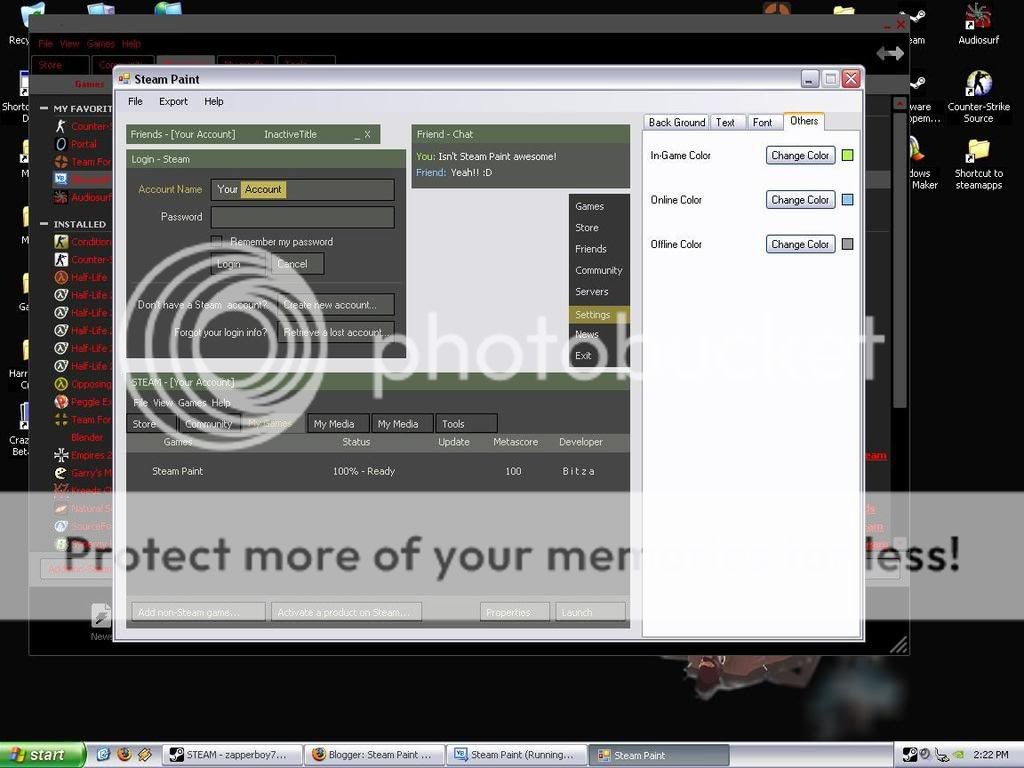
Task: Open the Shortcut to steamapps folder icon
Action: [x=978, y=152]
